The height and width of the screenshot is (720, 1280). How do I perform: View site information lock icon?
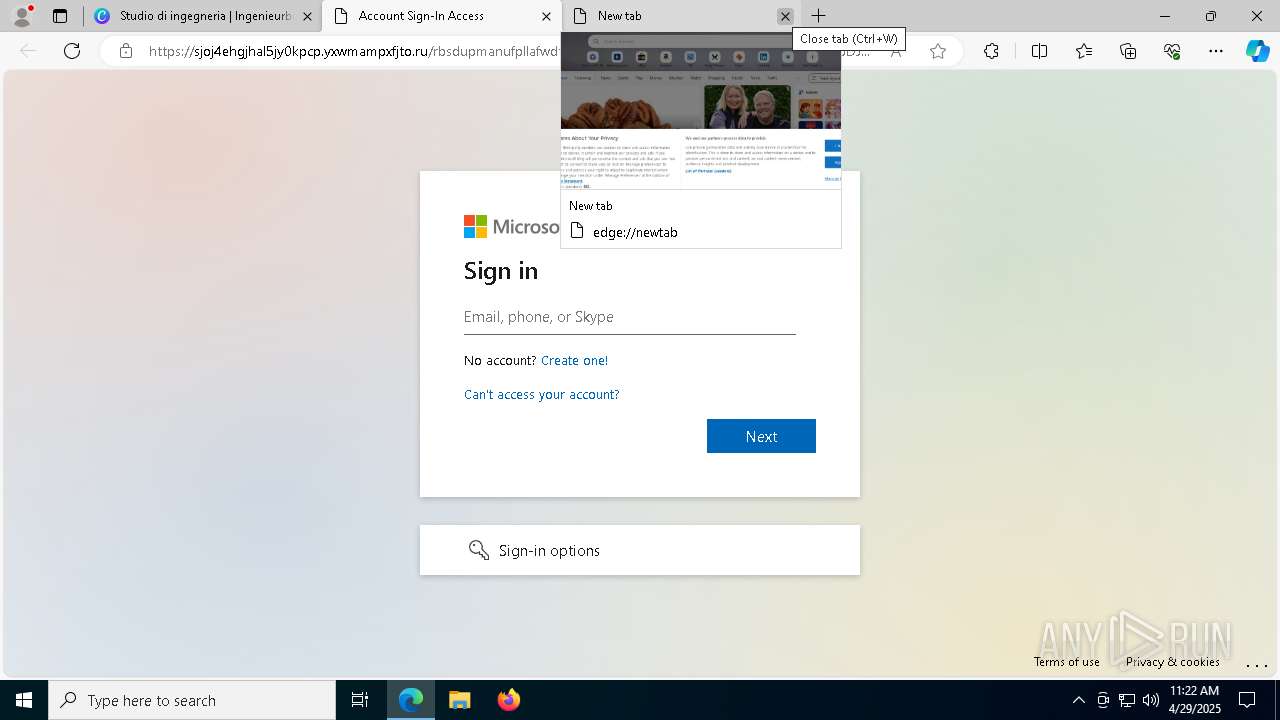coord(126,51)
